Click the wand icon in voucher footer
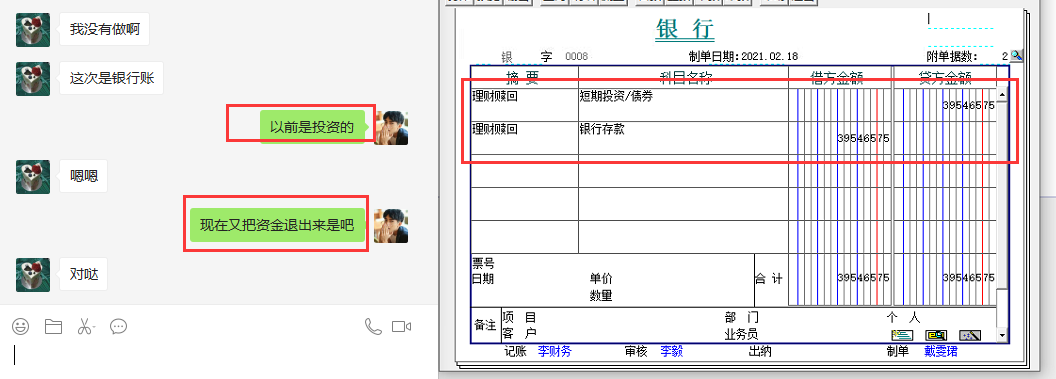 click(x=970, y=335)
